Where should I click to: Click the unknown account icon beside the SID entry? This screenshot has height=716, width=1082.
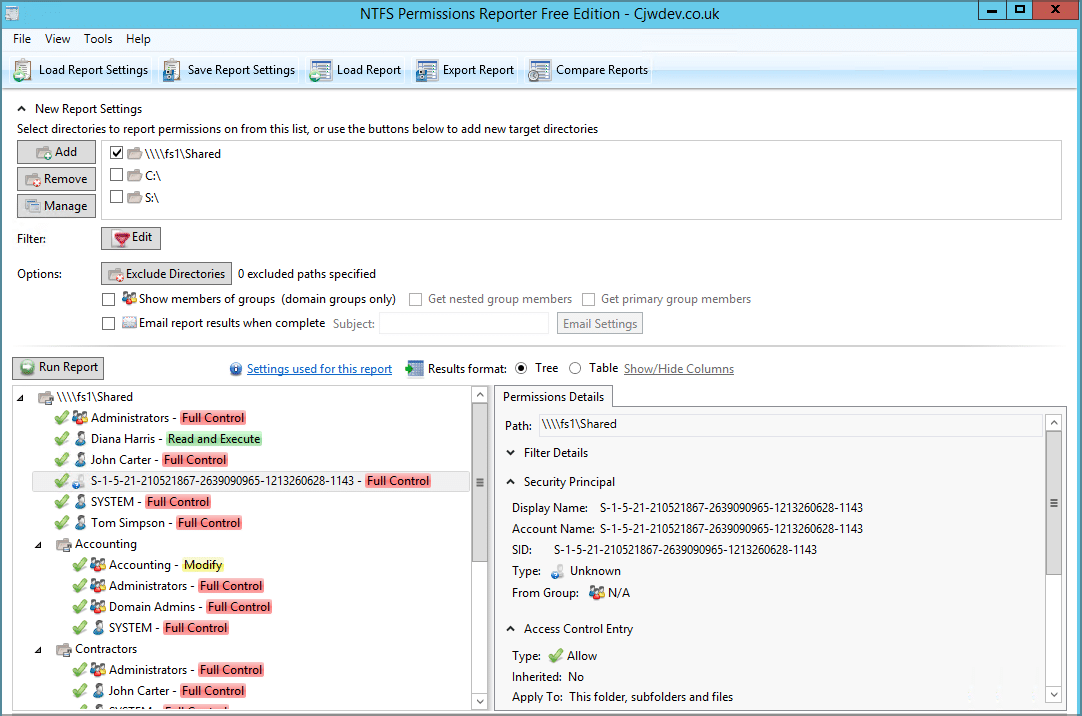coord(79,481)
